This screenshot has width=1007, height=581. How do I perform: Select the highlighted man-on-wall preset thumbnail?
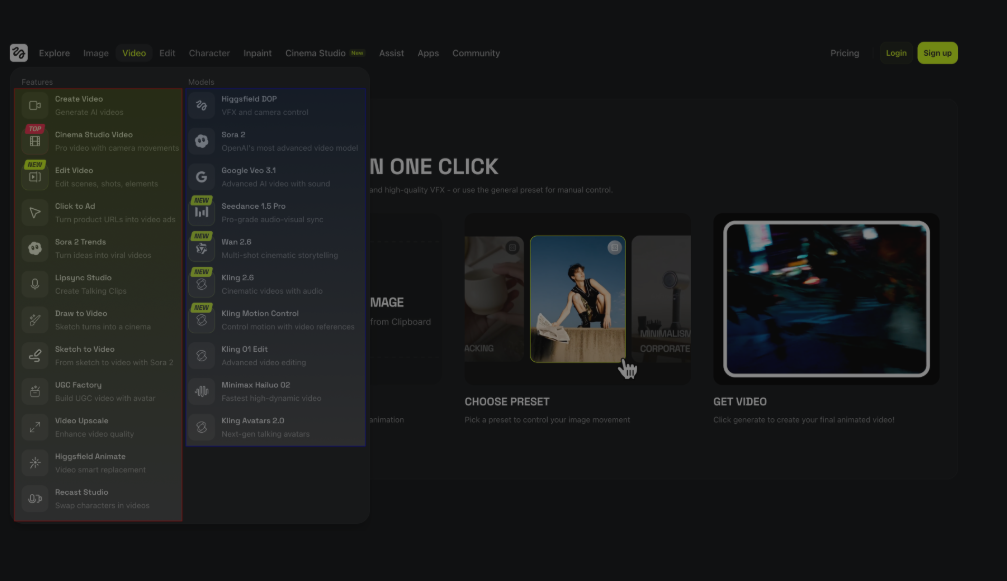tap(577, 299)
